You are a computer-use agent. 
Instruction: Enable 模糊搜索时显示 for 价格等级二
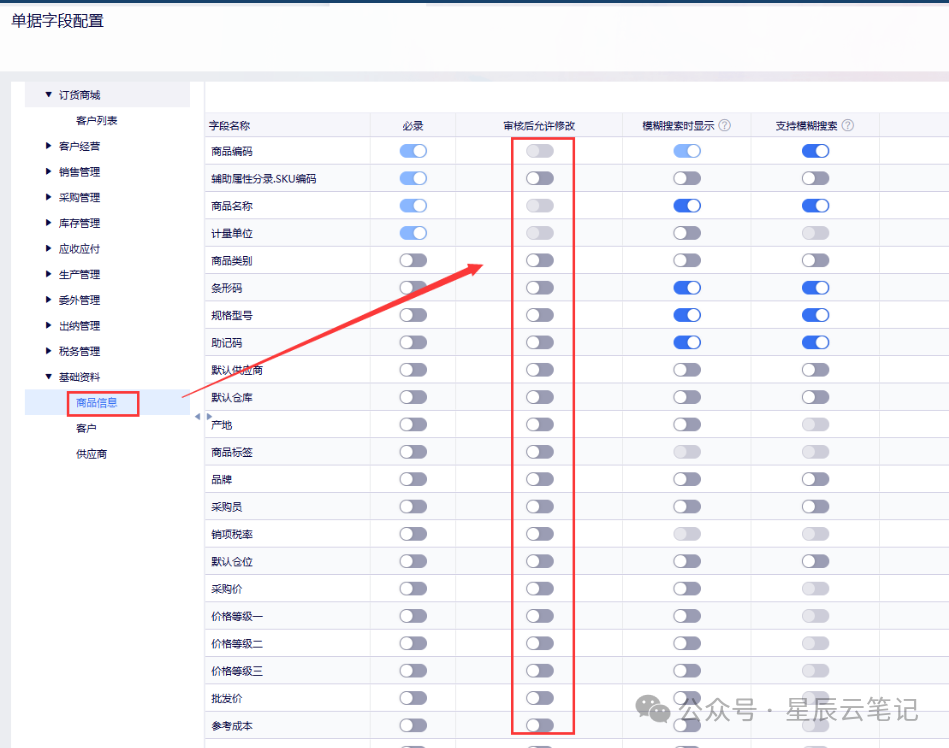click(687, 643)
